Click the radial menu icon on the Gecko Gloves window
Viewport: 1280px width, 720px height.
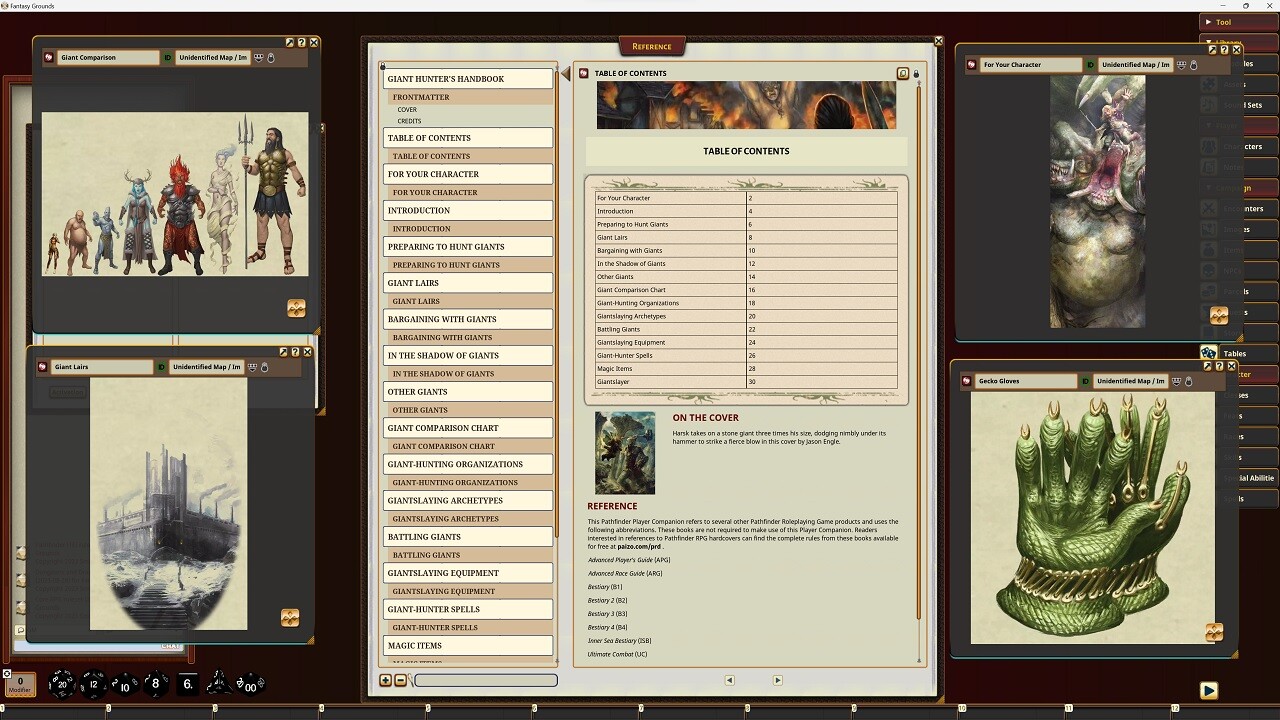tap(1214, 632)
